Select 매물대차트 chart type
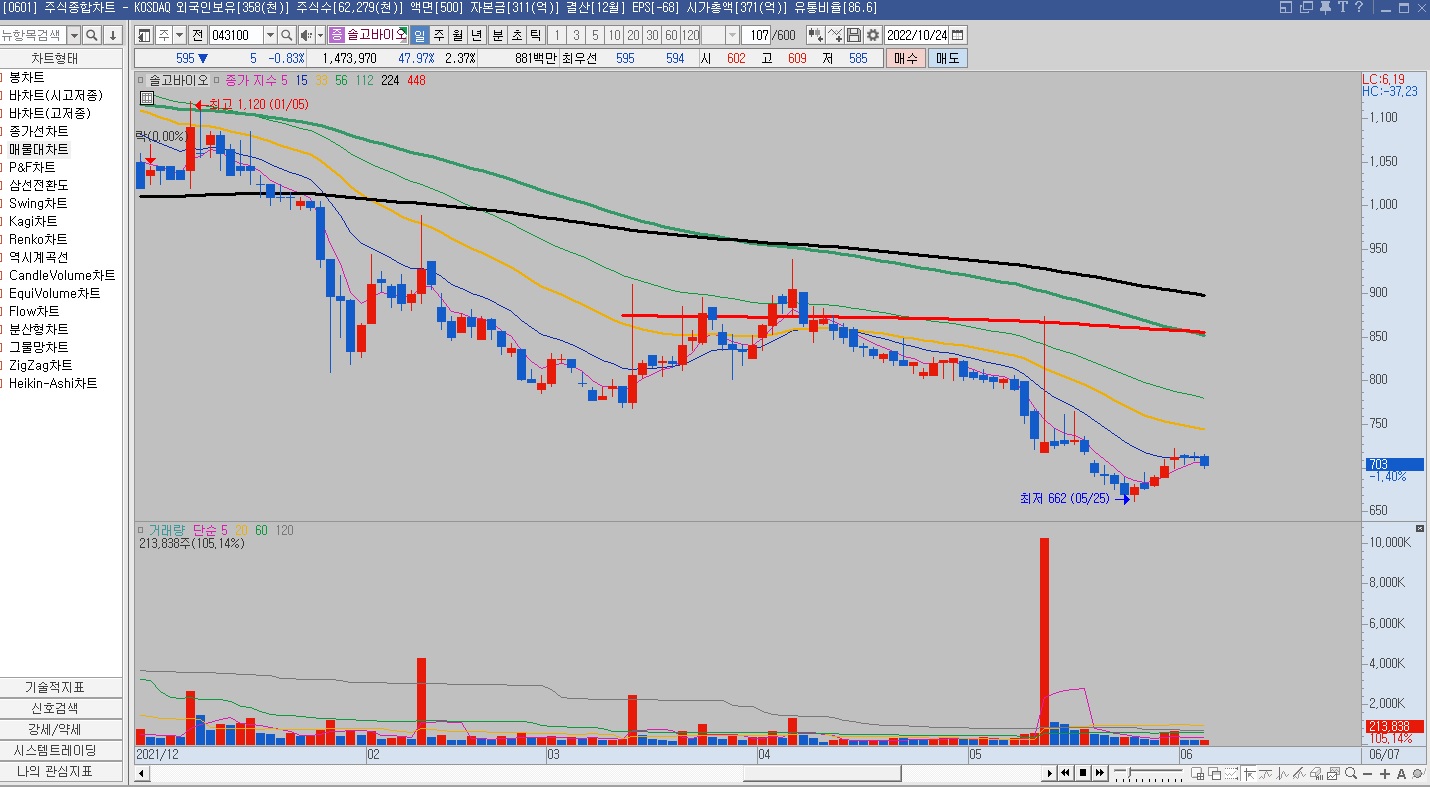The width and height of the screenshot is (1430, 787). pyautogui.click(x=39, y=149)
